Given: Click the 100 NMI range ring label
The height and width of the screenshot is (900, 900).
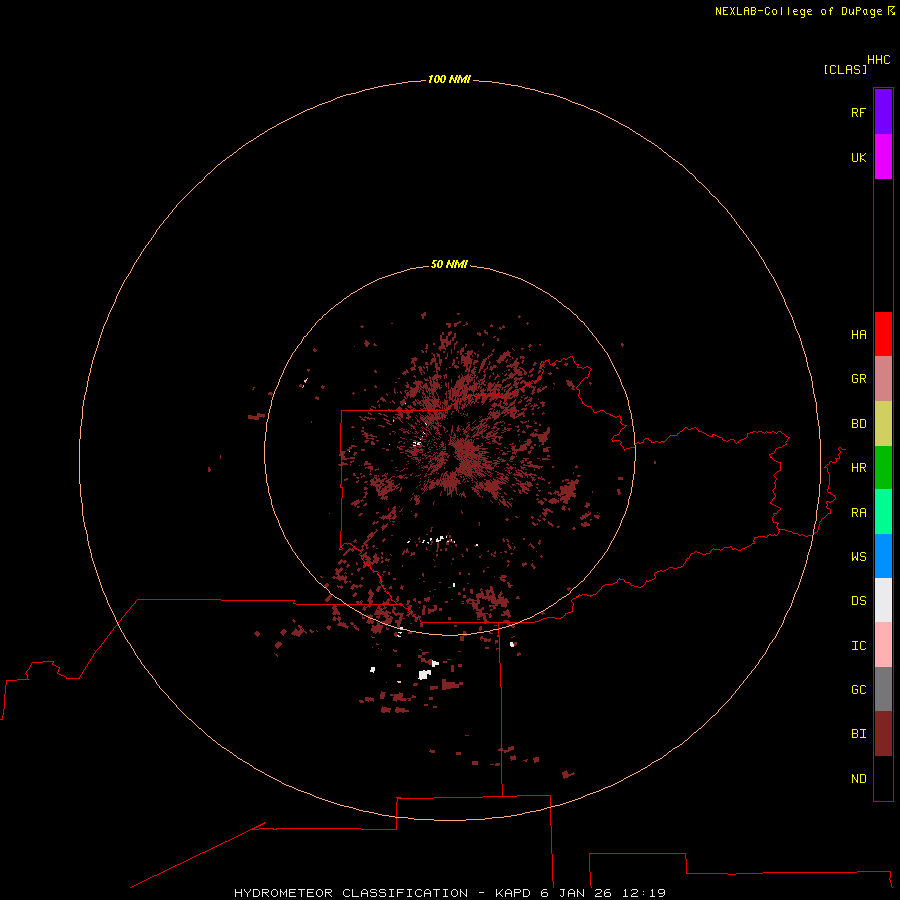Looking at the screenshot, I should [x=449, y=79].
